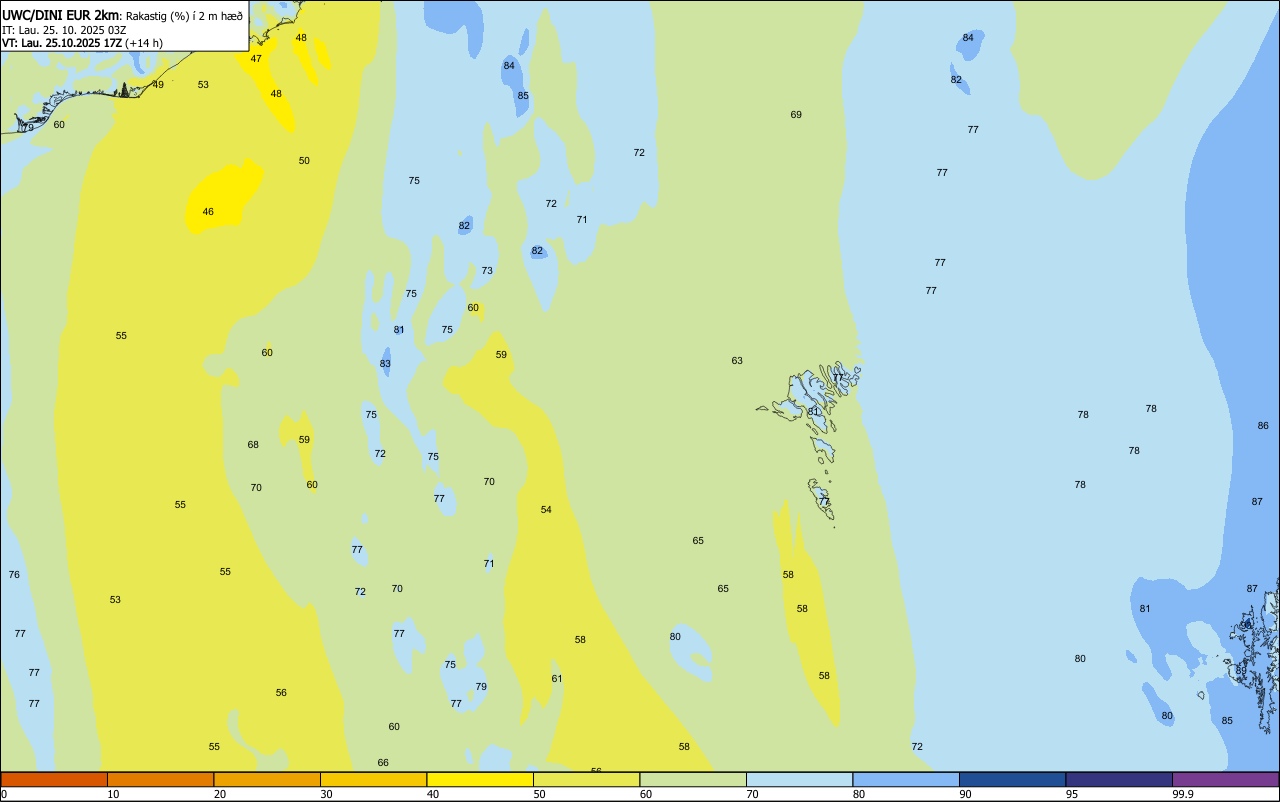Click the 20–30 amber legend swatch
Screen dimensions: 1280x802
267,779
